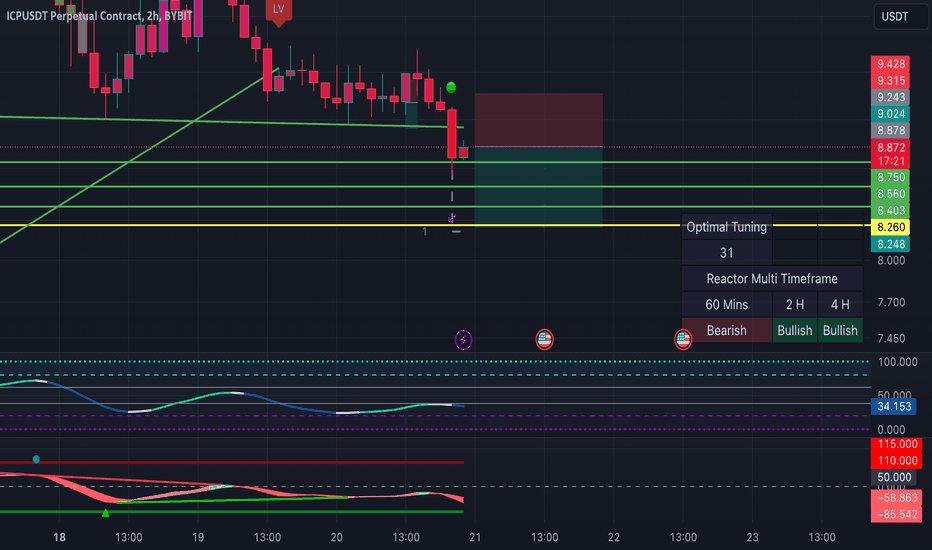Click the Bearish status cell
The image size is (932, 550).
(x=726, y=331)
